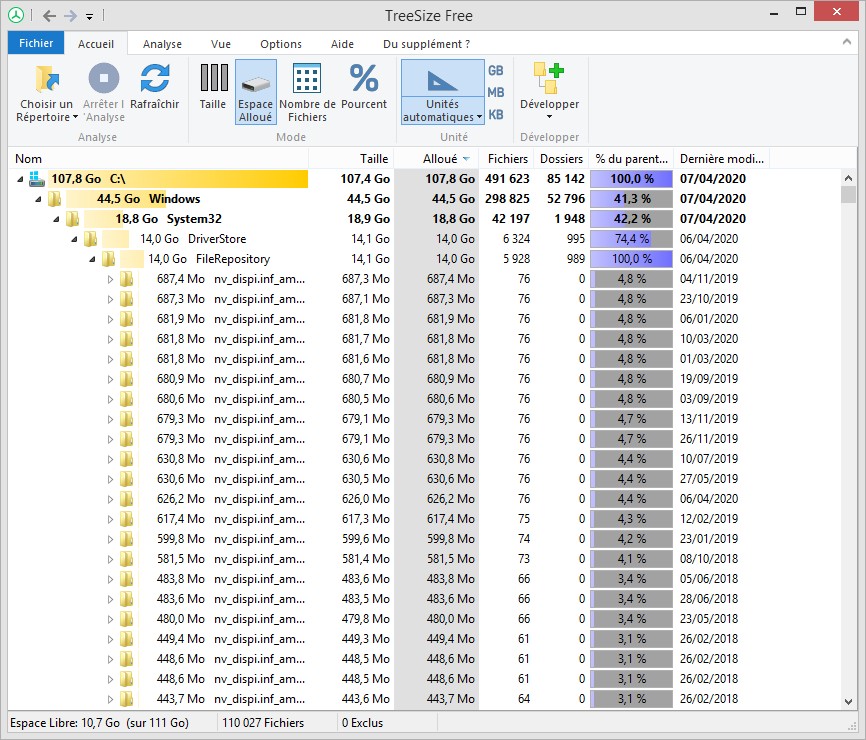Click the TreeSize logo icon in title bar

(16, 15)
